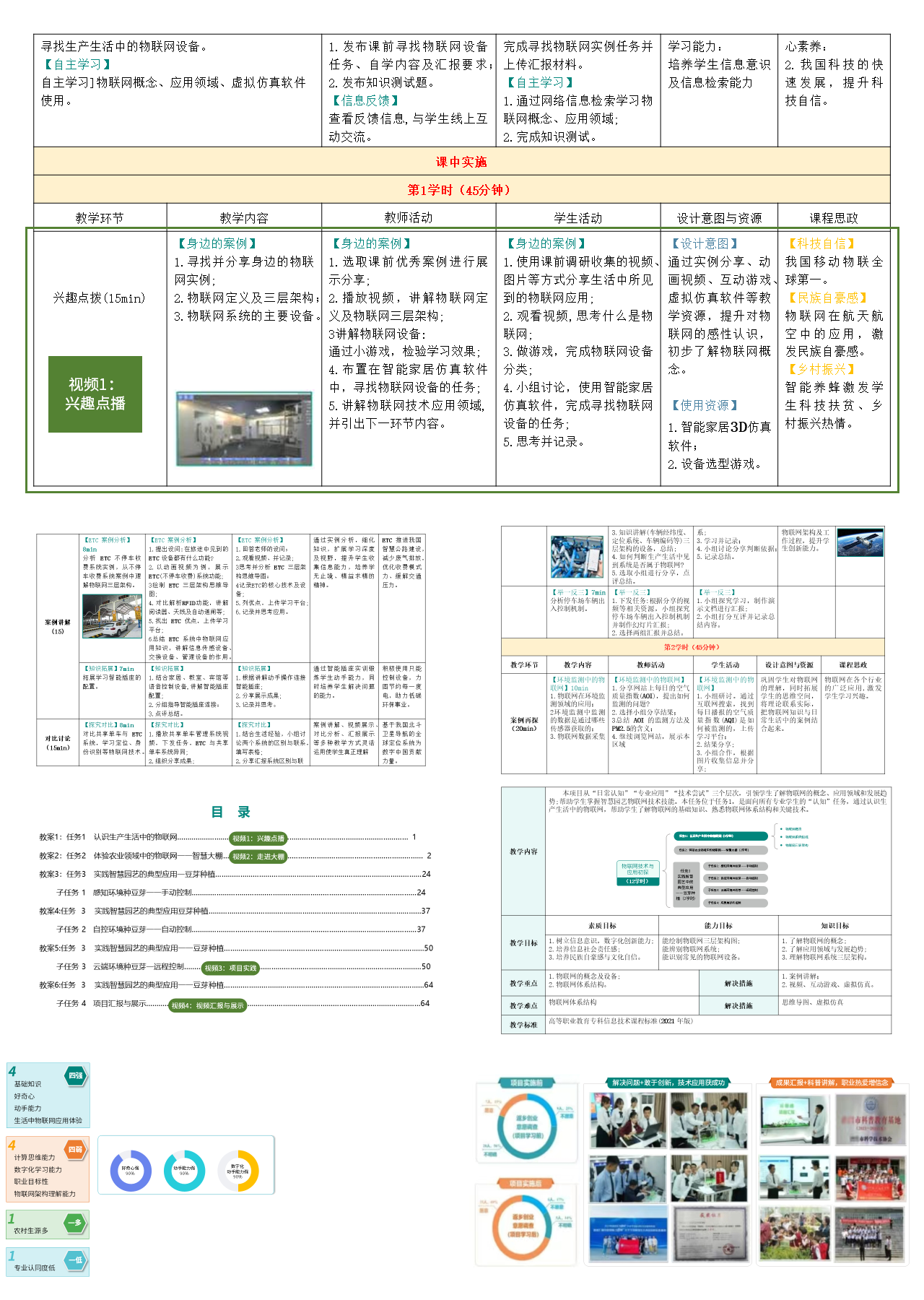Open 子任务 2 自控环境种豆芽 entry
This screenshot has height=1300, width=924.
click(x=241, y=929)
